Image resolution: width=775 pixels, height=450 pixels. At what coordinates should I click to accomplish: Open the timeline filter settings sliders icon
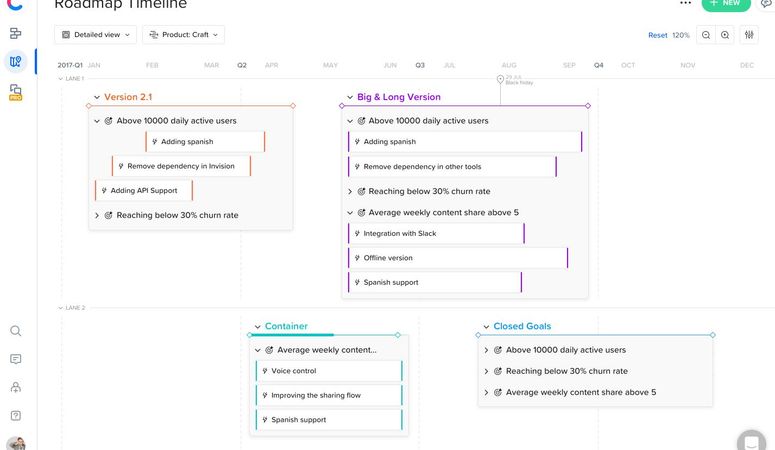[x=749, y=35]
